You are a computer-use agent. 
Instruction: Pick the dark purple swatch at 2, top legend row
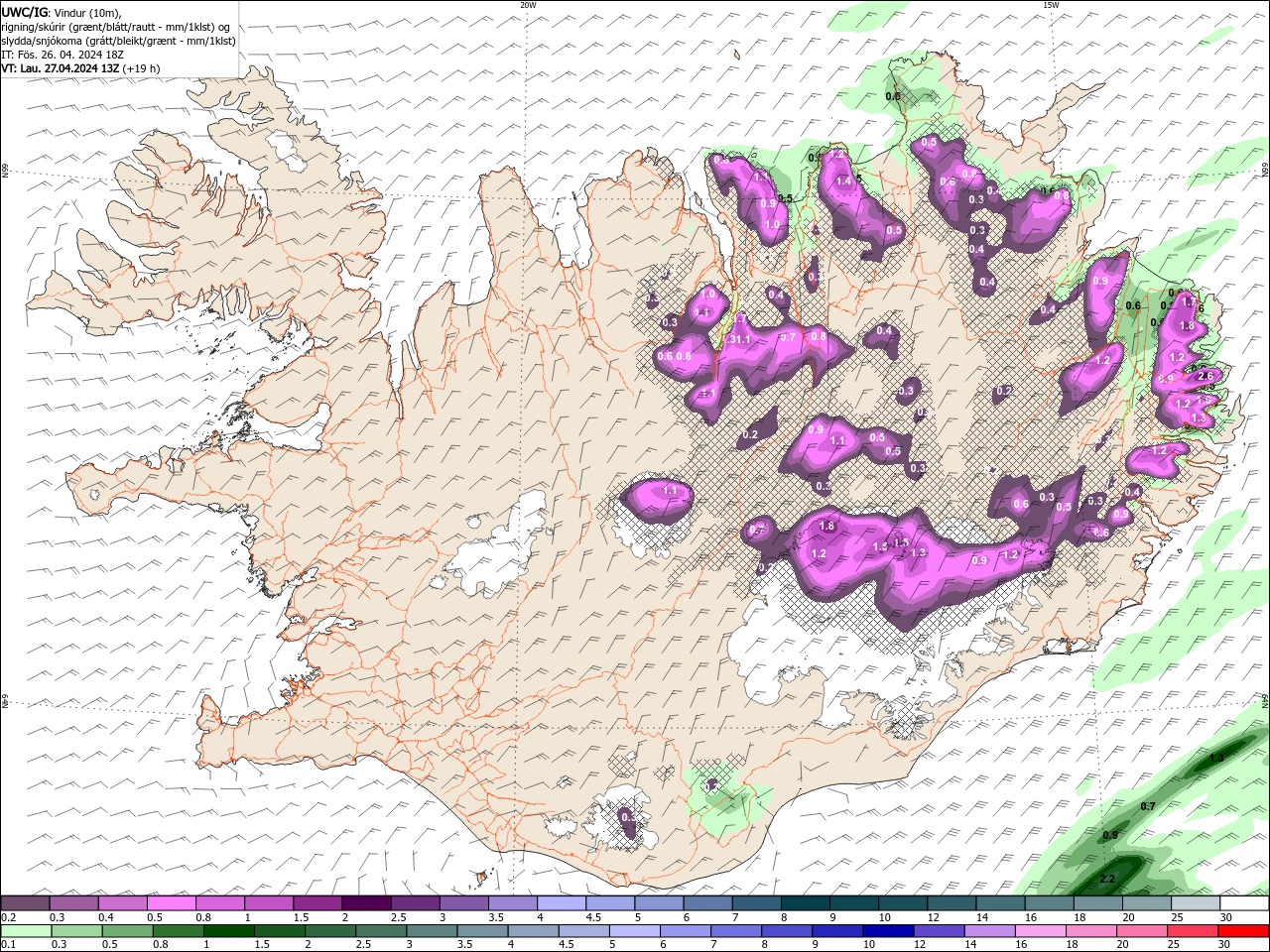(x=366, y=903)
